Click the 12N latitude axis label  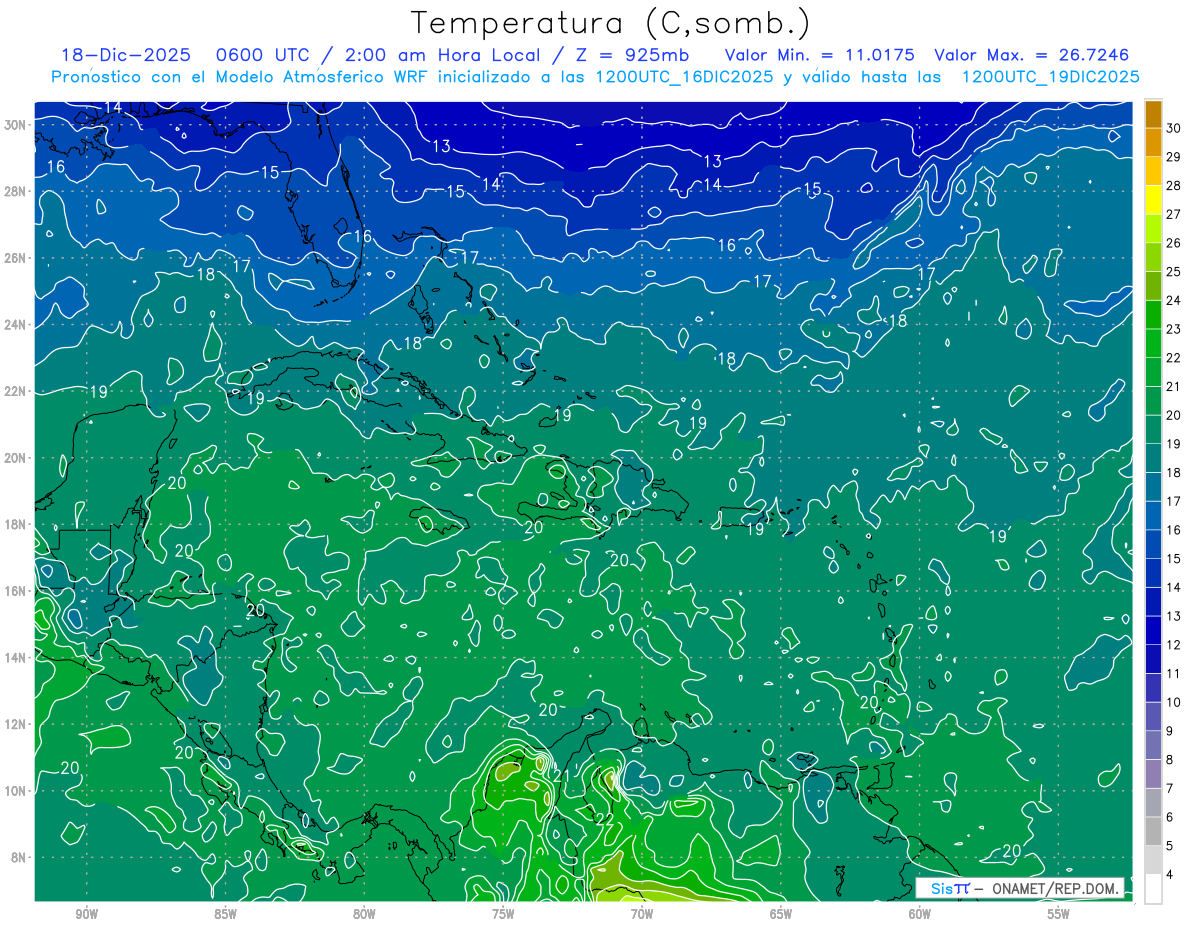[x=17, y=724]
